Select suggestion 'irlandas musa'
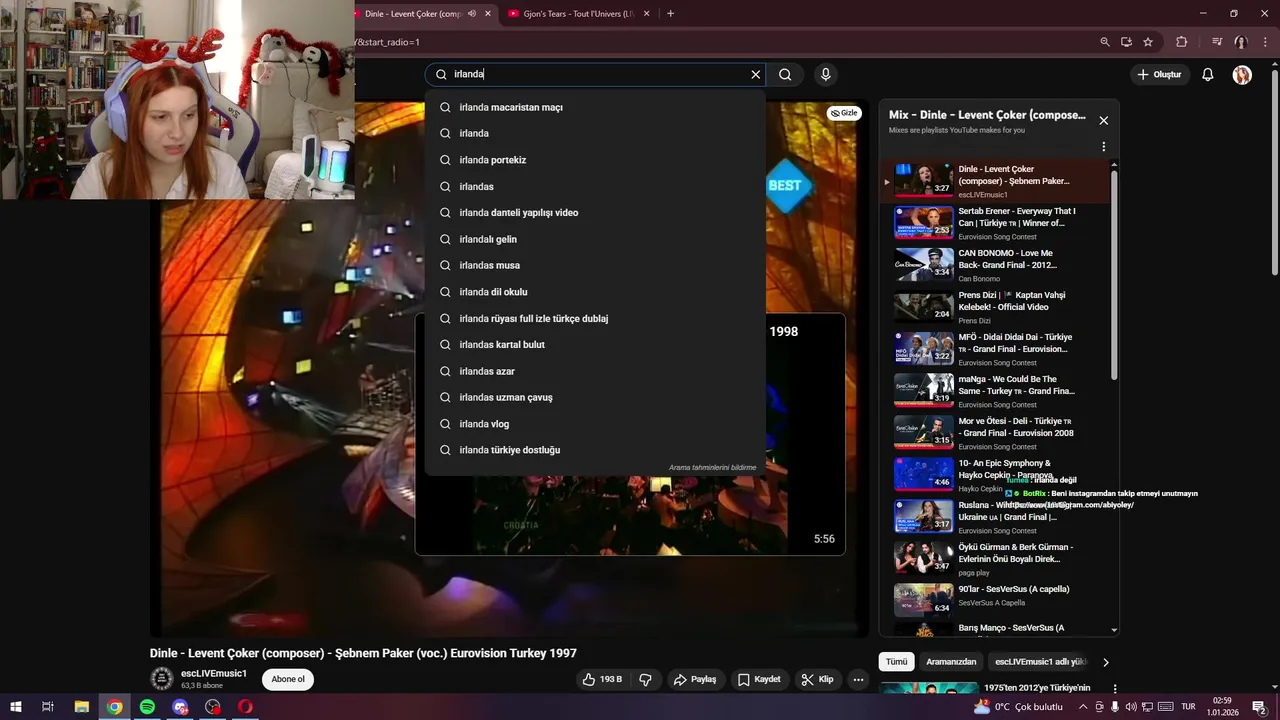Viewport: 1280px width, 720px height. (596, 265)
